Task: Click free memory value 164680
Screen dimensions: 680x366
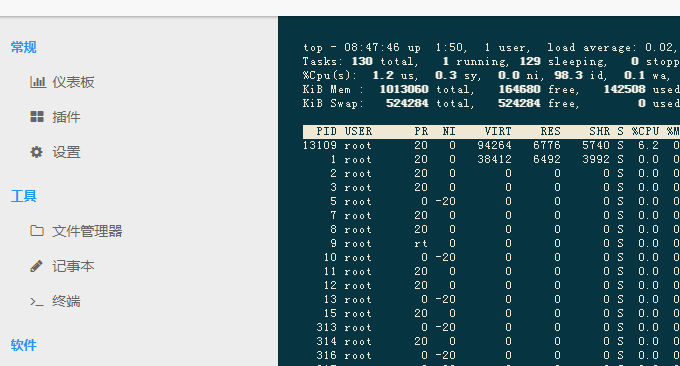Action: (x=519, y=89)
